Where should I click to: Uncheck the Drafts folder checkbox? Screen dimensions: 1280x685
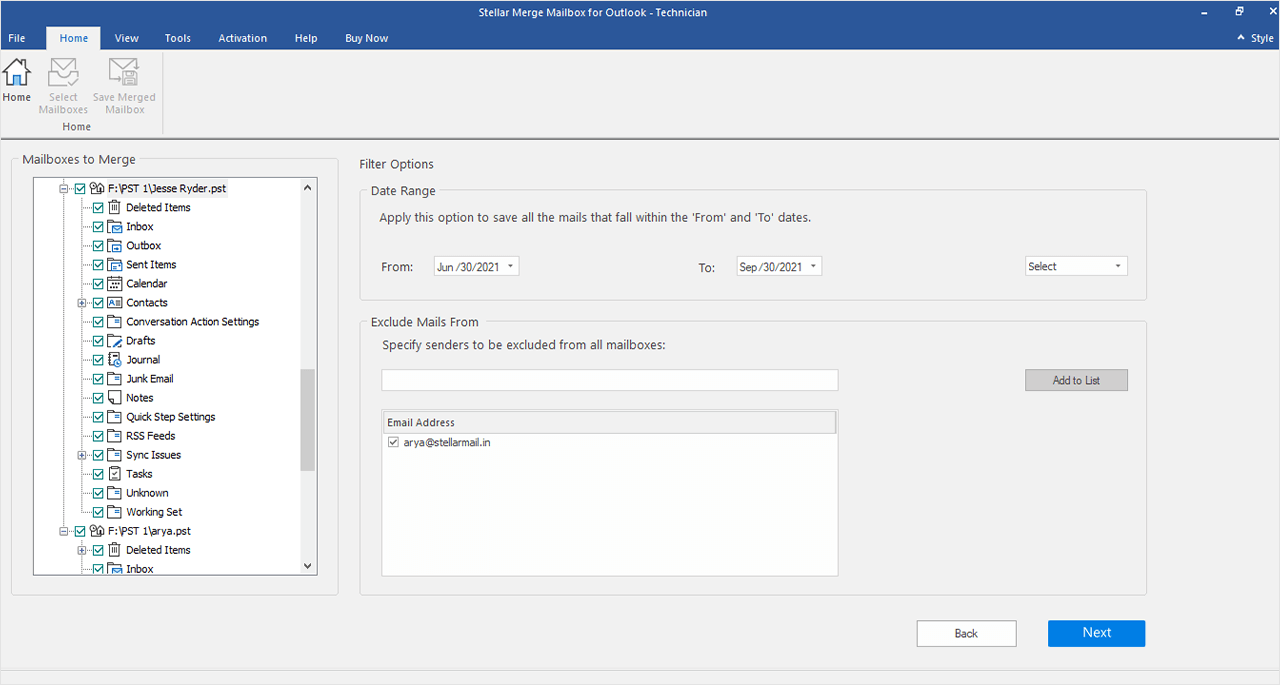98,340
